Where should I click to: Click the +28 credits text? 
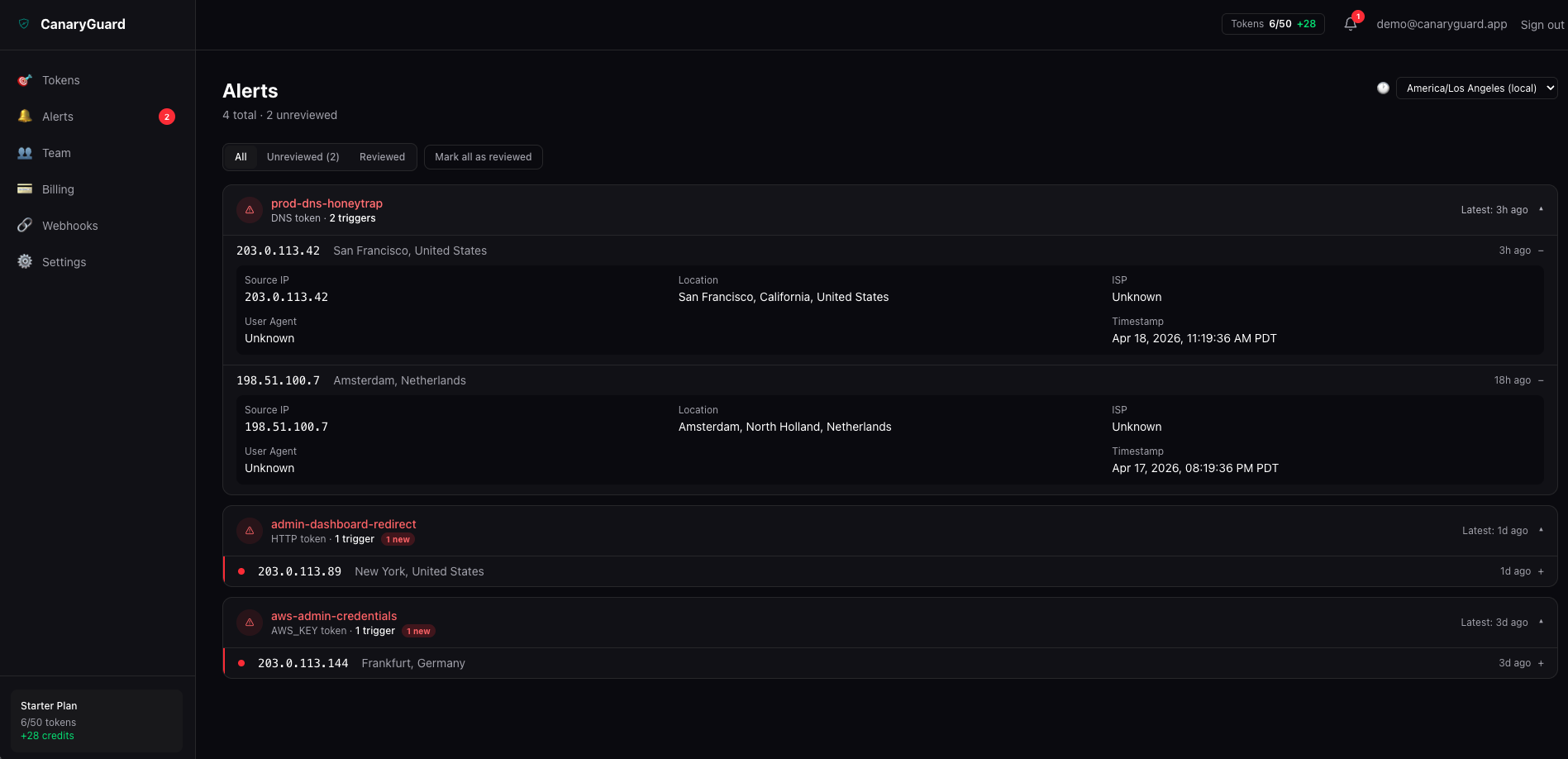(47, 736)
